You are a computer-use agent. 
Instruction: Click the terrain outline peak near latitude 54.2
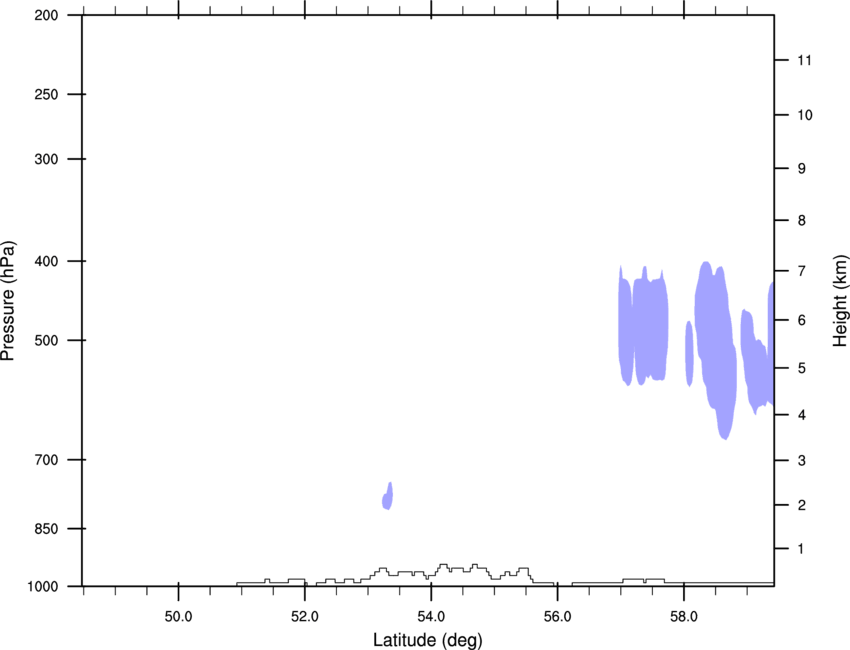coord(443,566)
